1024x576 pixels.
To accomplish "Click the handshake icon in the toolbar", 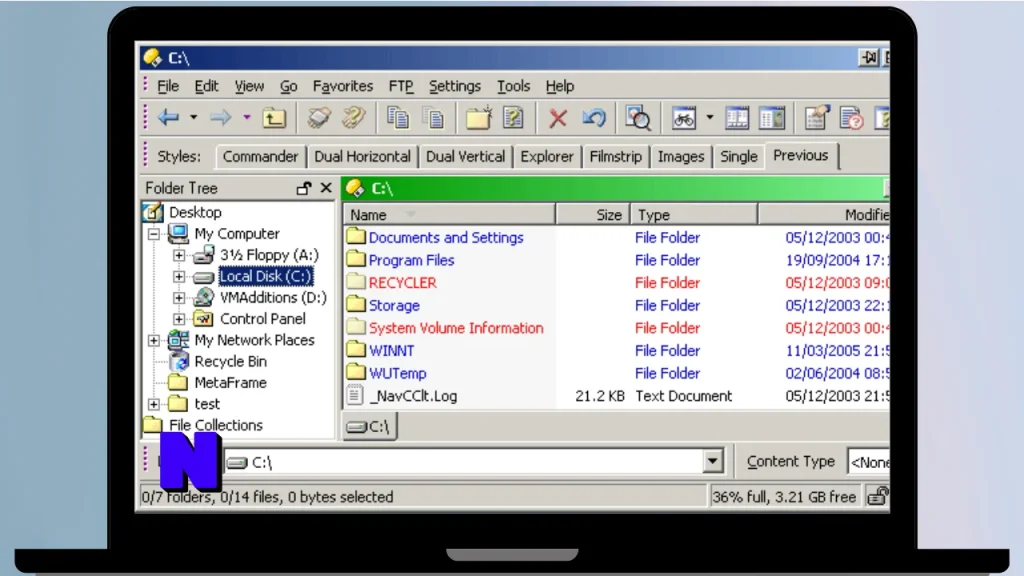I will point(319,118).
